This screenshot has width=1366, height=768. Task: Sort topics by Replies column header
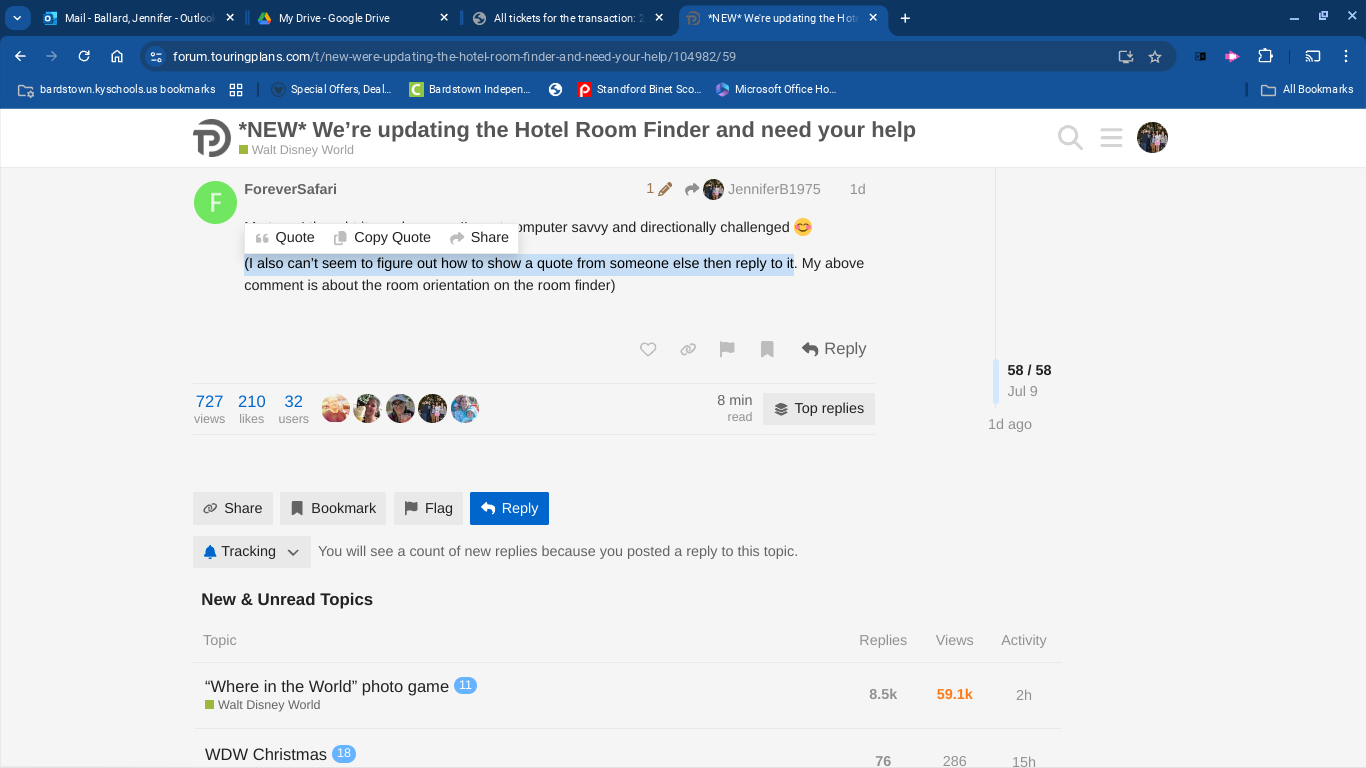click(883, 641)
